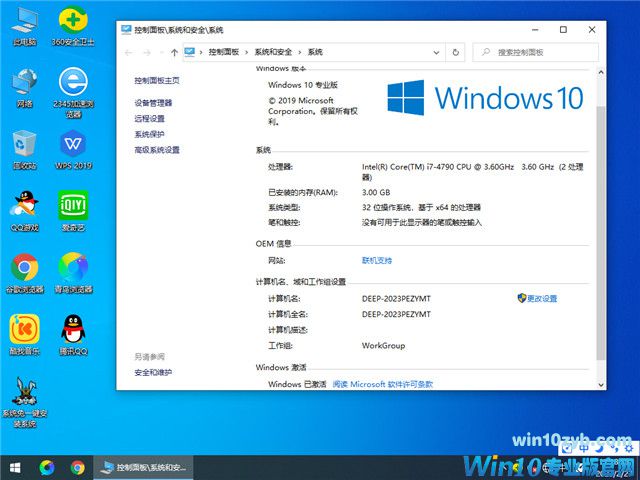The height and width of the screenshot is (480, 640).
Task: Click the vertical scrollbar in system window
Action: [600, 230]
